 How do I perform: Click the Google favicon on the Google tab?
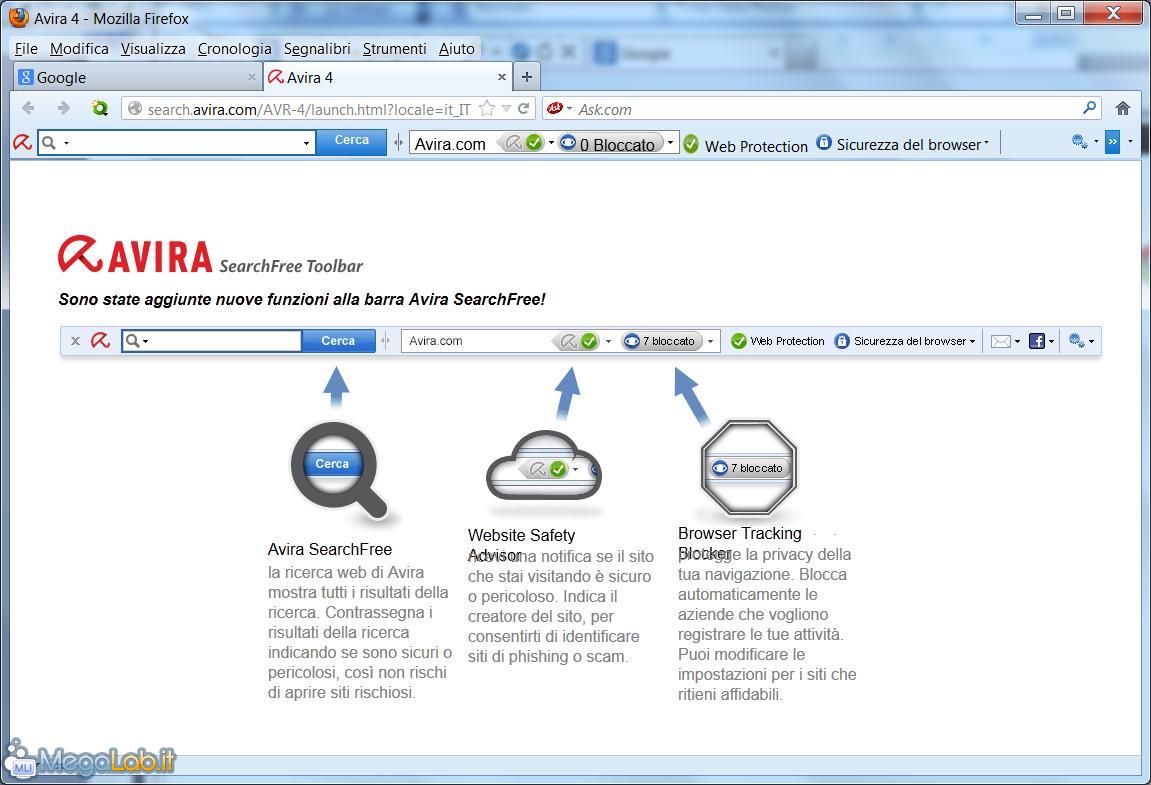click(26, 77)
